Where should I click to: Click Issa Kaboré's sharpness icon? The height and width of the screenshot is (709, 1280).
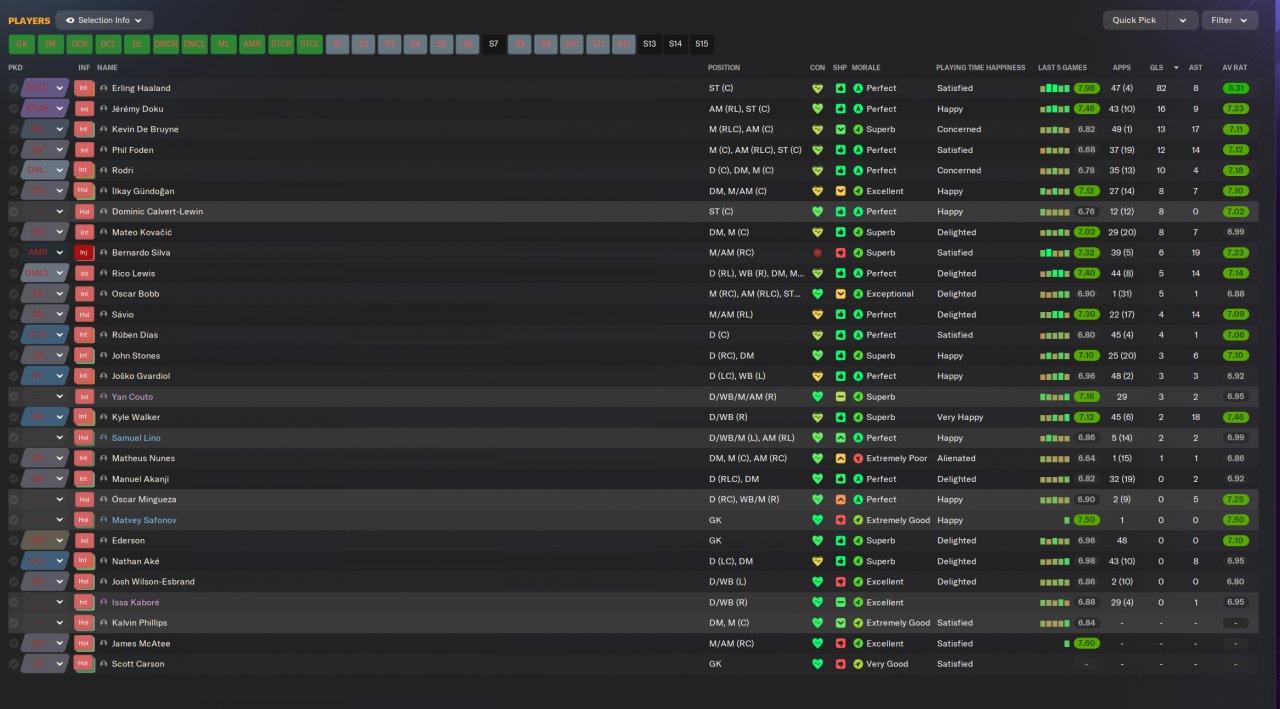tap(841, 602)
